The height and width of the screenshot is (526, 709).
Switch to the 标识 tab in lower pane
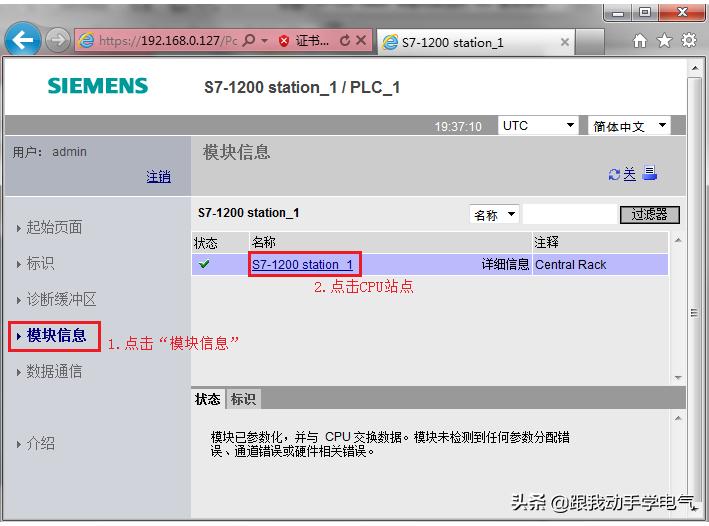pos(243,399)
